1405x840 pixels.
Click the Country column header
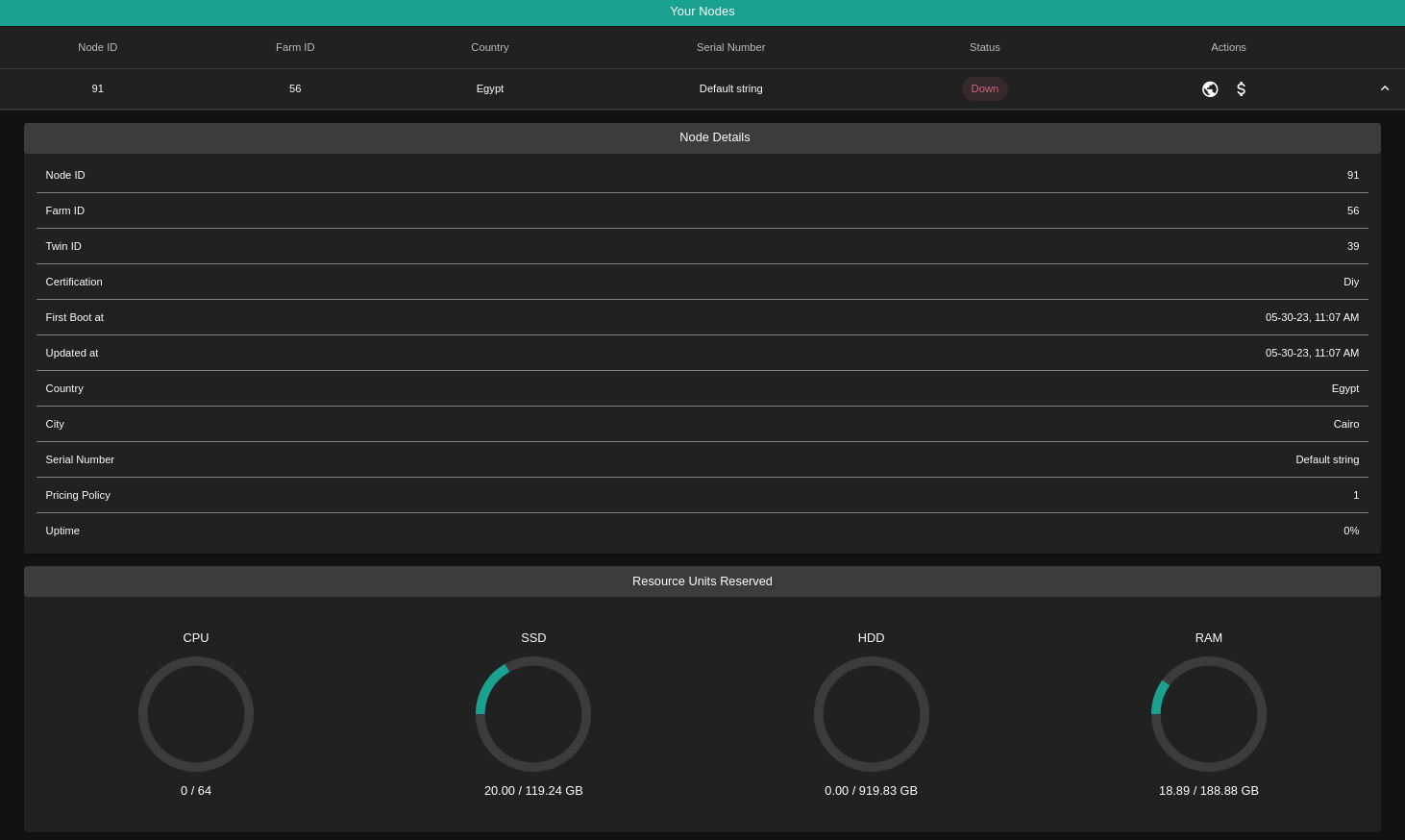pyautogui.click(x=490, y=47)
